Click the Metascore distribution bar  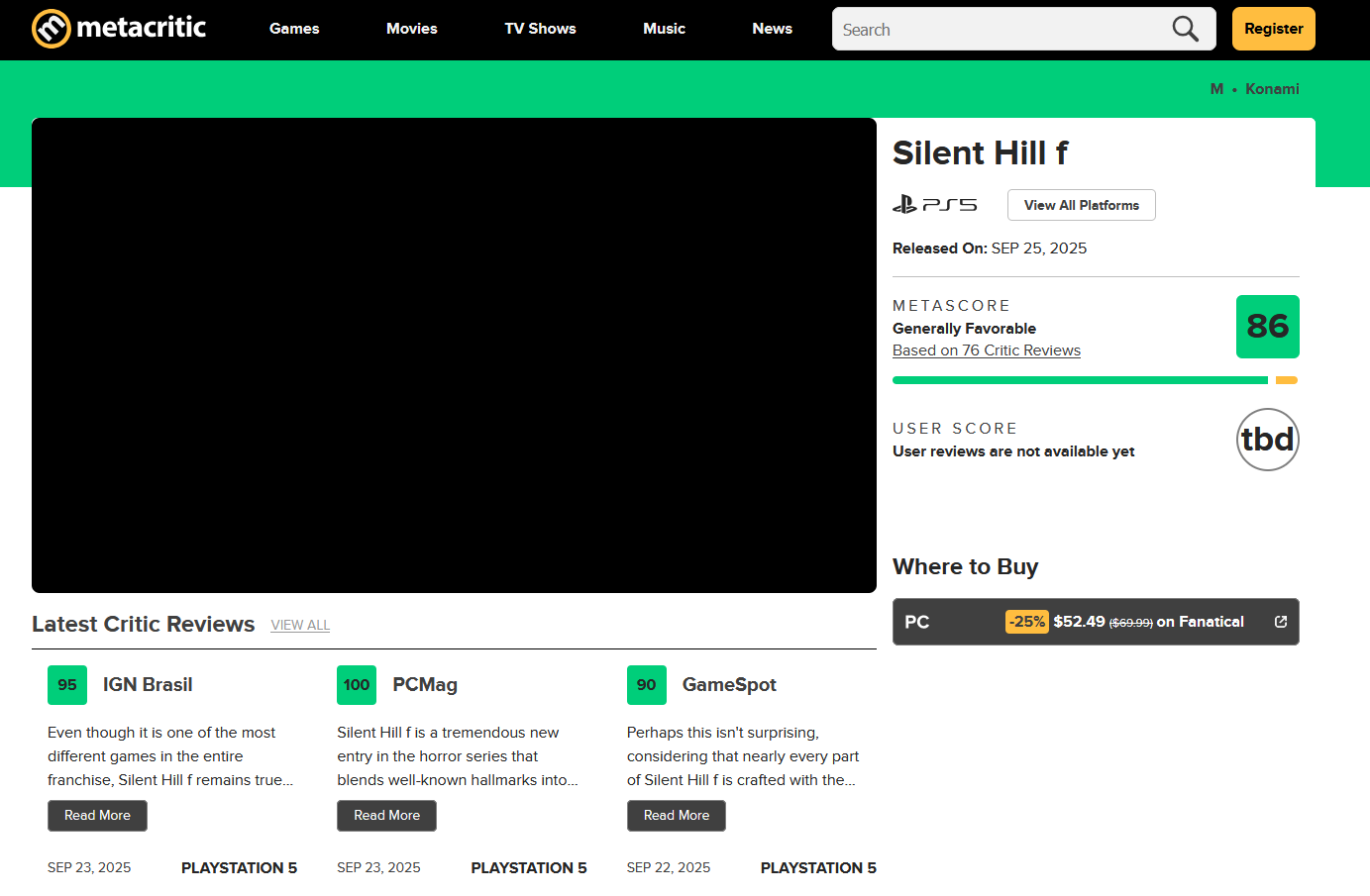click(1095, 380)
